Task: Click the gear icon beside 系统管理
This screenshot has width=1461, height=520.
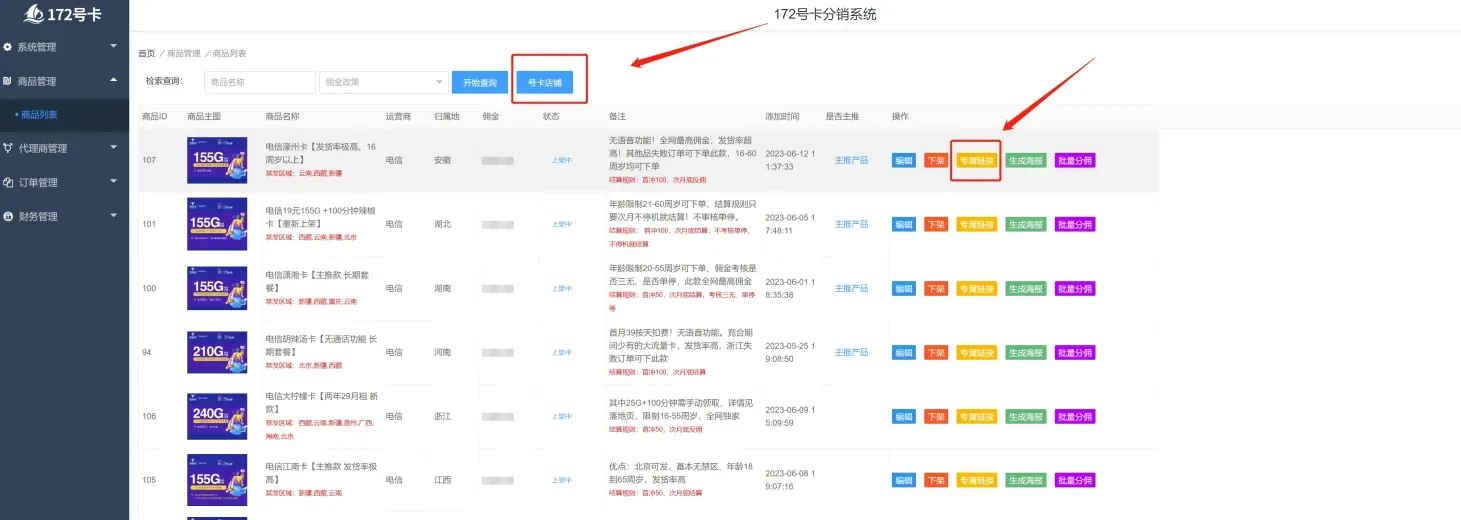Action: click(8, 47)
